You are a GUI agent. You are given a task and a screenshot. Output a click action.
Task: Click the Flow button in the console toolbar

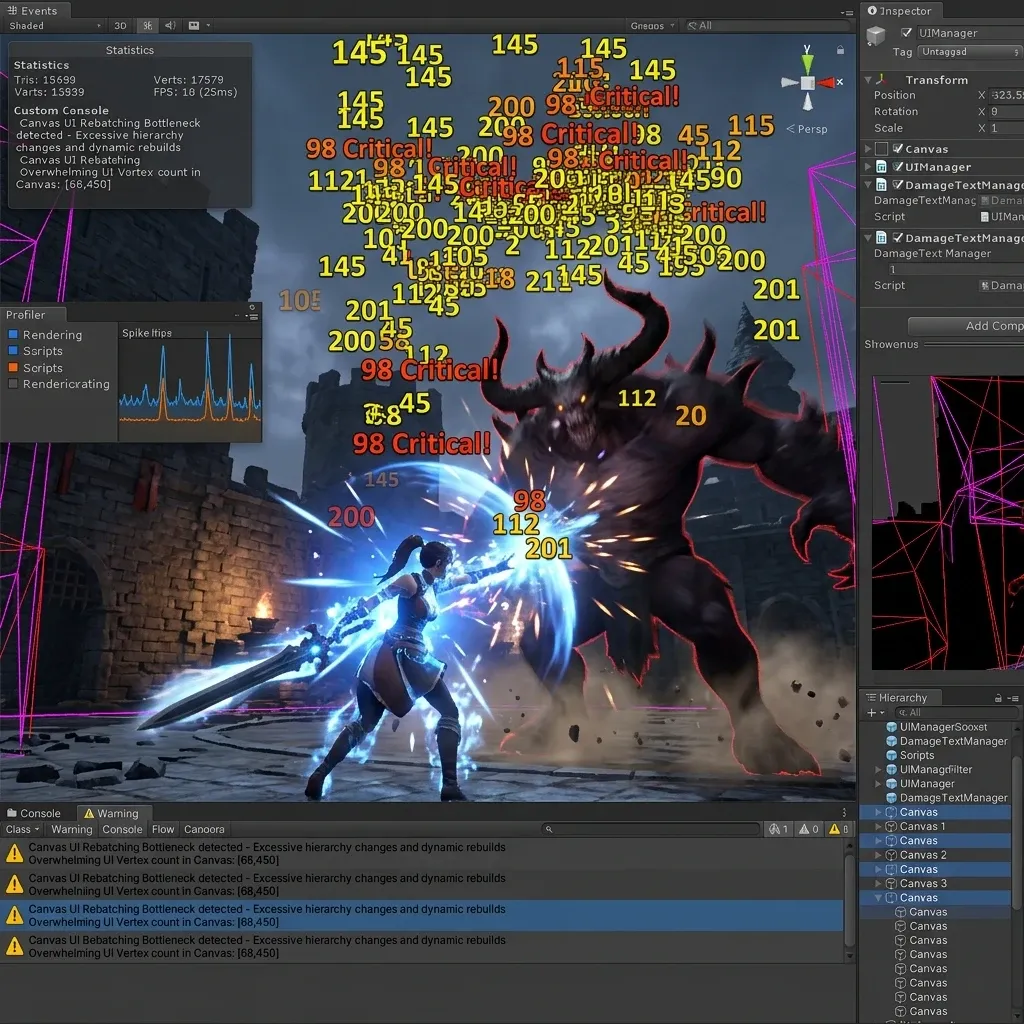[163, 829]
